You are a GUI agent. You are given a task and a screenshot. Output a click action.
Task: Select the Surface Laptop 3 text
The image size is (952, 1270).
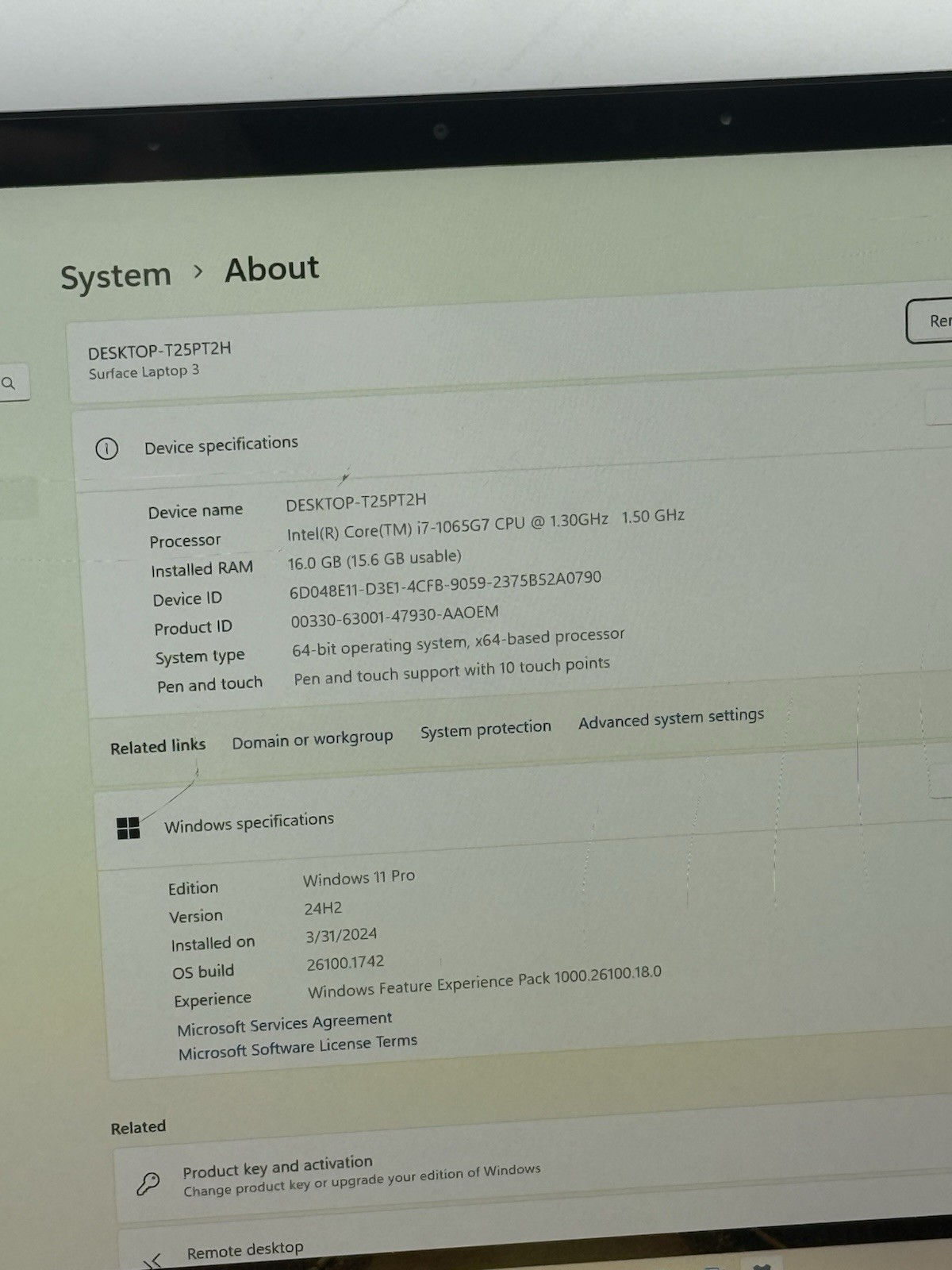144,372
